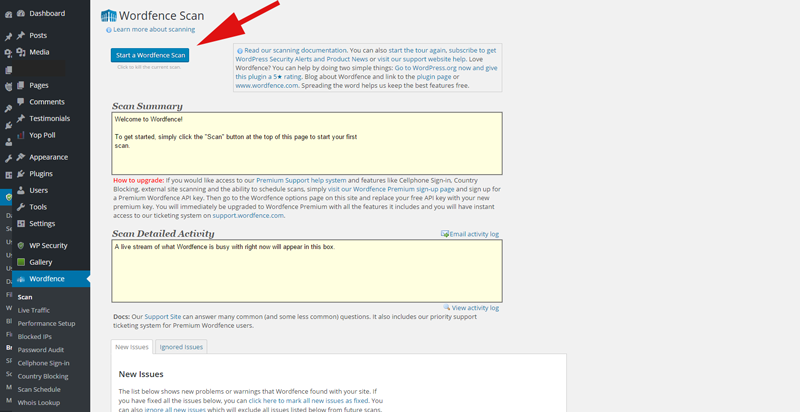The height and width of the screenshot is (412, 800).
Task: Open the Support Site link
Action: (x=163, y=317)
